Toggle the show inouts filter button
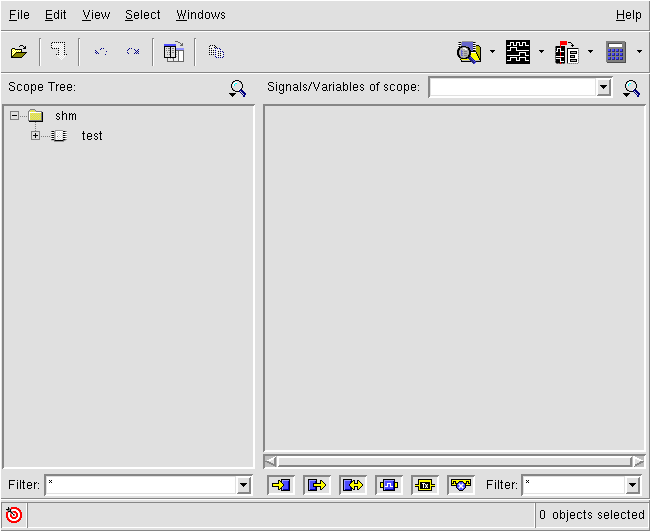The image size is (650, 531). pos(353,485)
